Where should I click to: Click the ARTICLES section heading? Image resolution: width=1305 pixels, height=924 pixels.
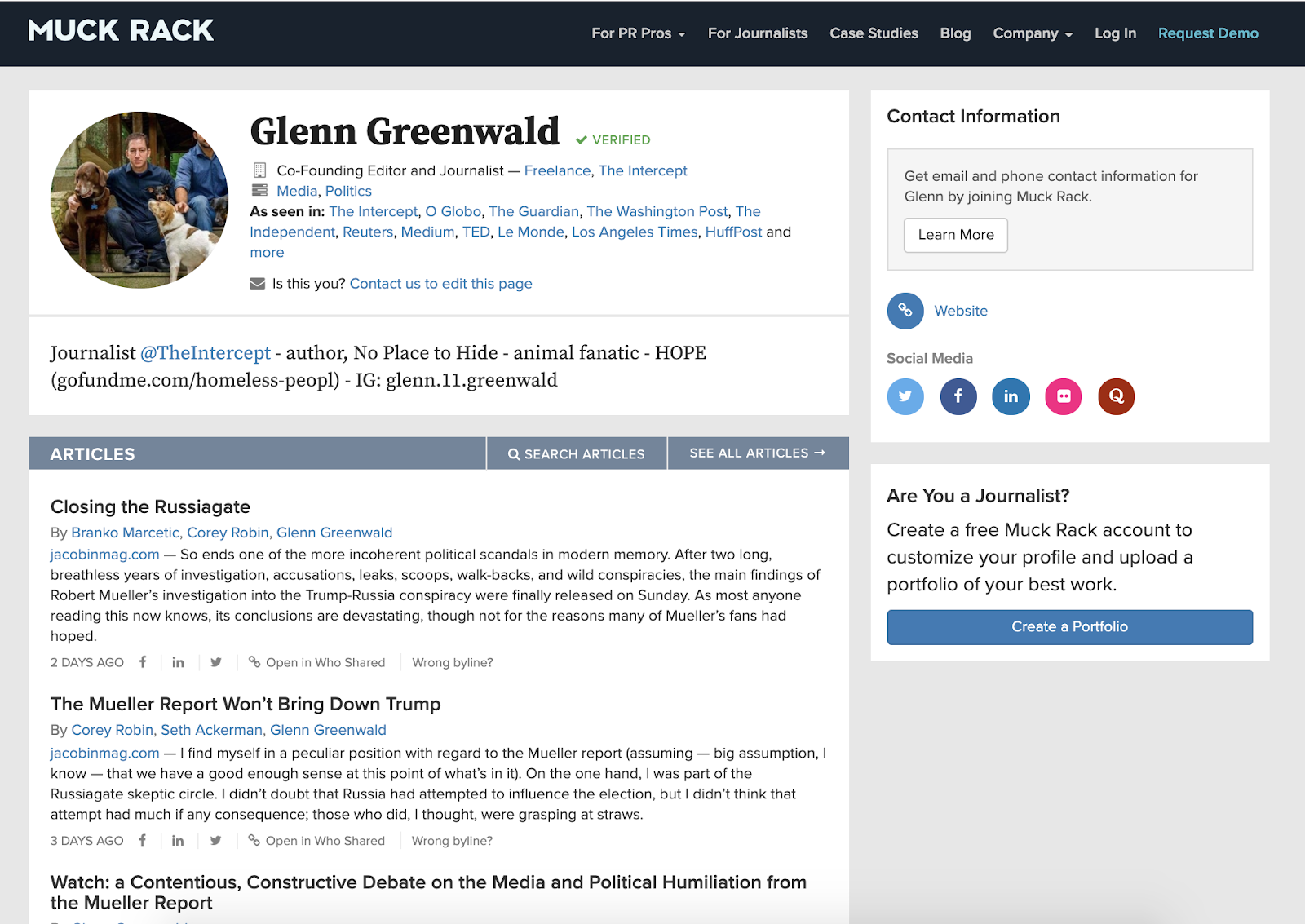(x=93, y=454)
